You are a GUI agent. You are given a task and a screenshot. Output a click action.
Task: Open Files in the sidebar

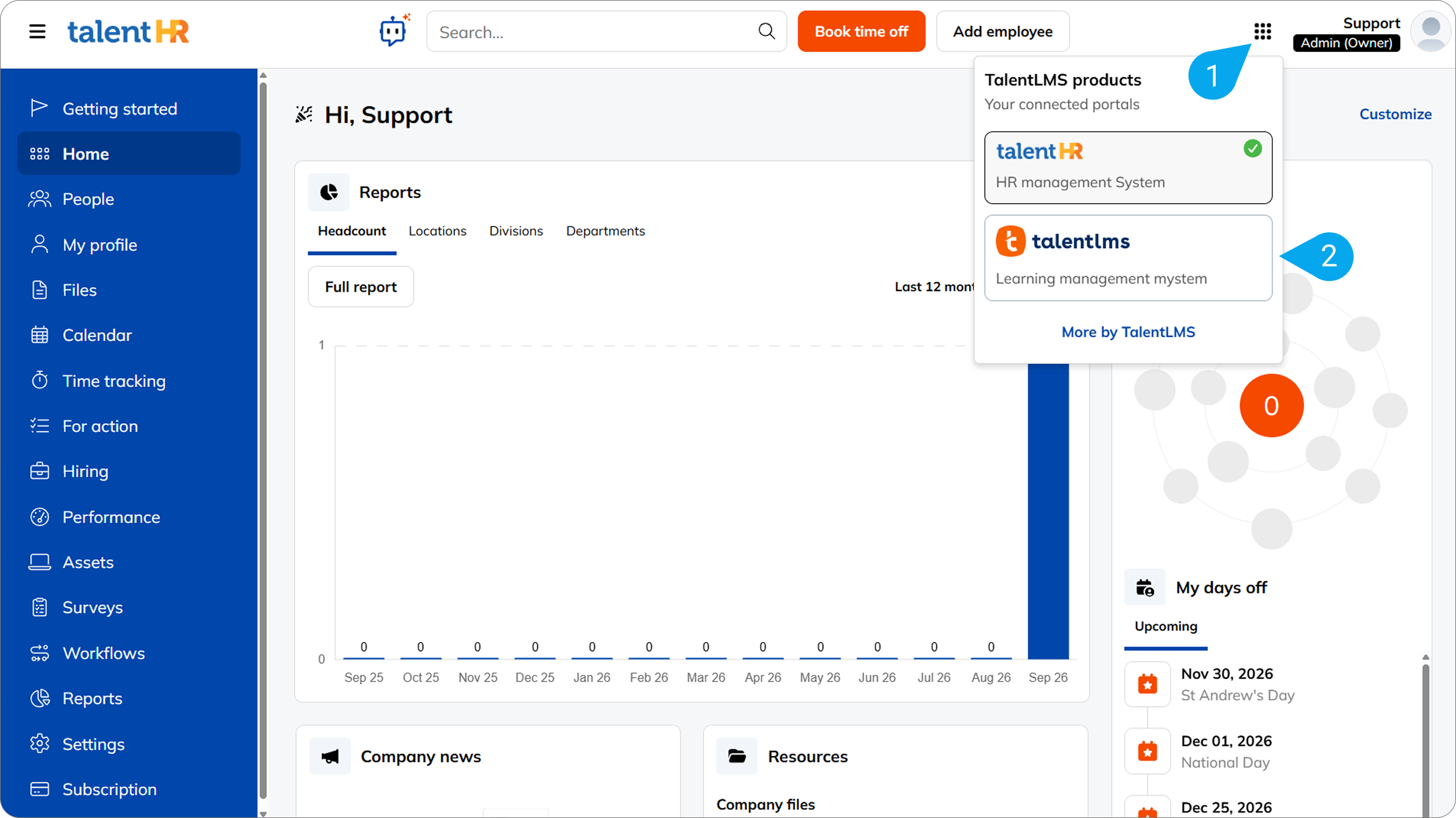click(129, 290)
